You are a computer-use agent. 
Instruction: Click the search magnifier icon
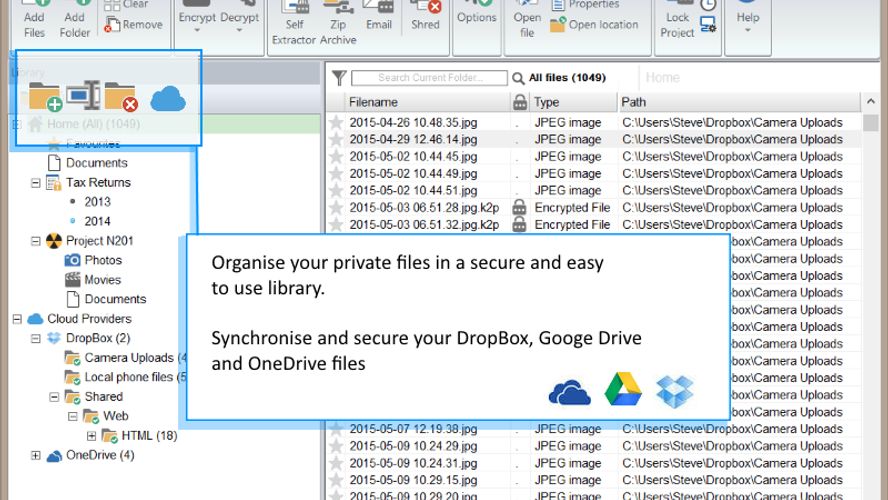(518, 78)
